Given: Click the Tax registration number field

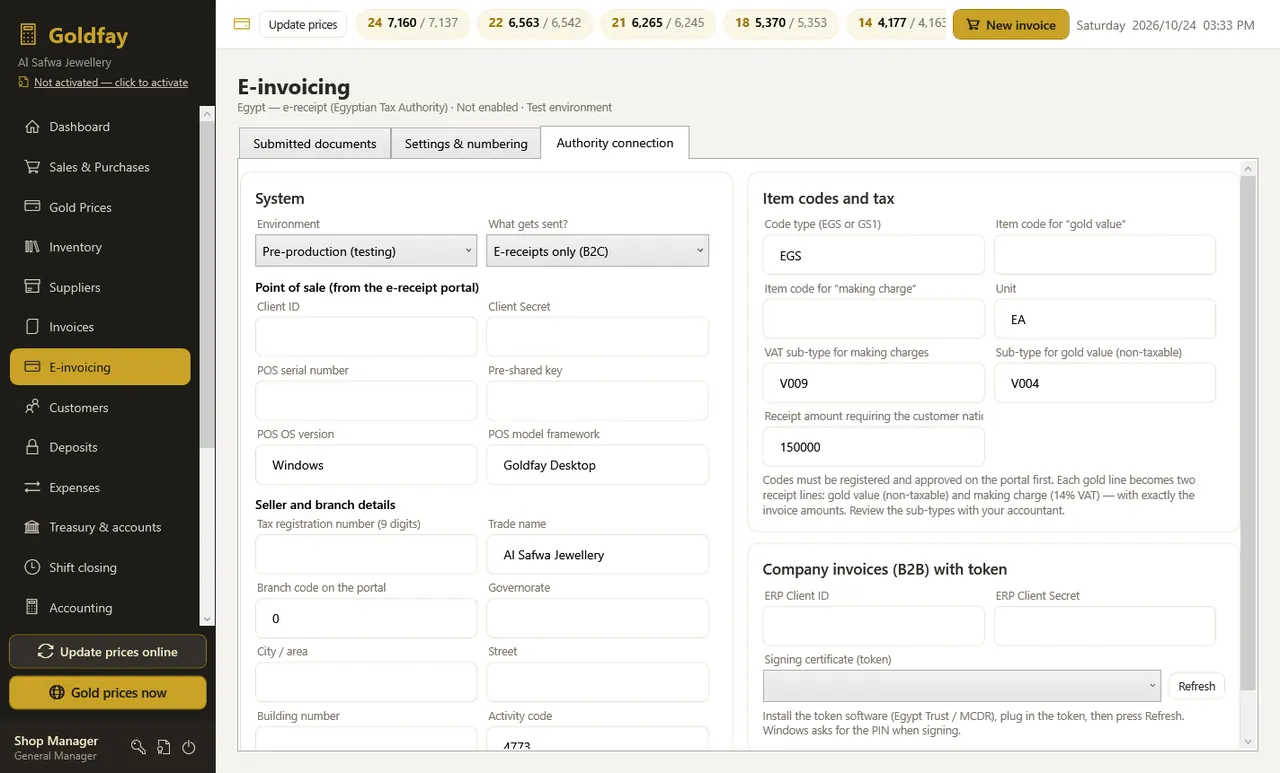Looking at the screenshot, I should tap(366, 554).
